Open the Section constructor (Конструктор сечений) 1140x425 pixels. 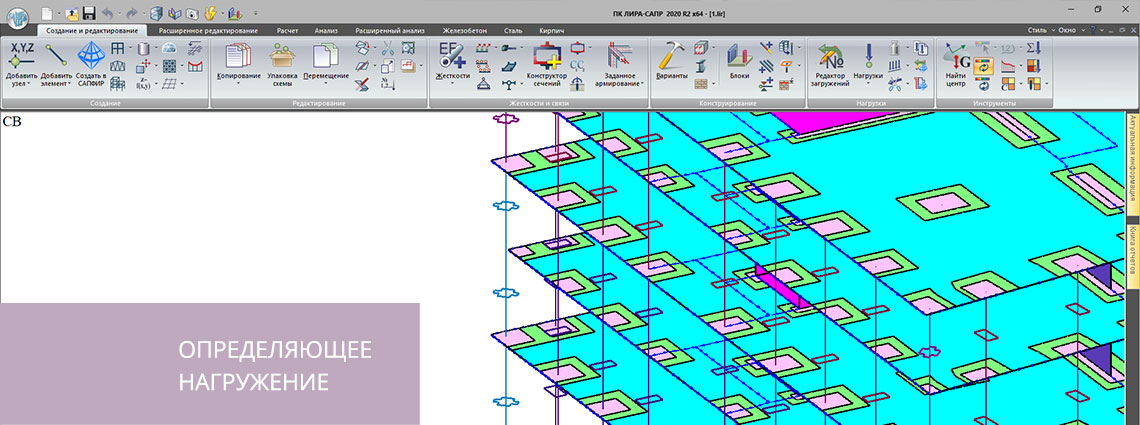coord(546,62)
